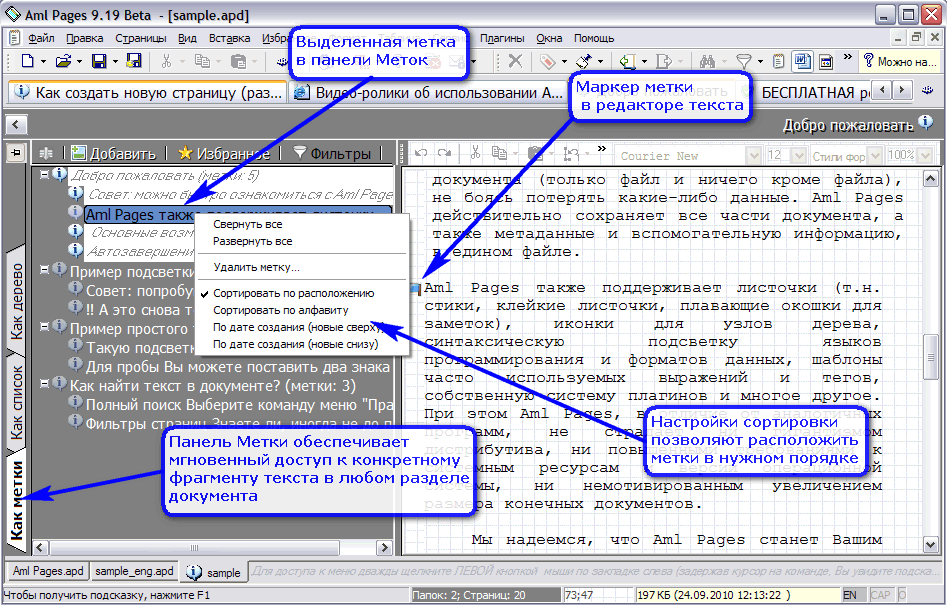Toggle the pin button on the side panel

[15, 152]
